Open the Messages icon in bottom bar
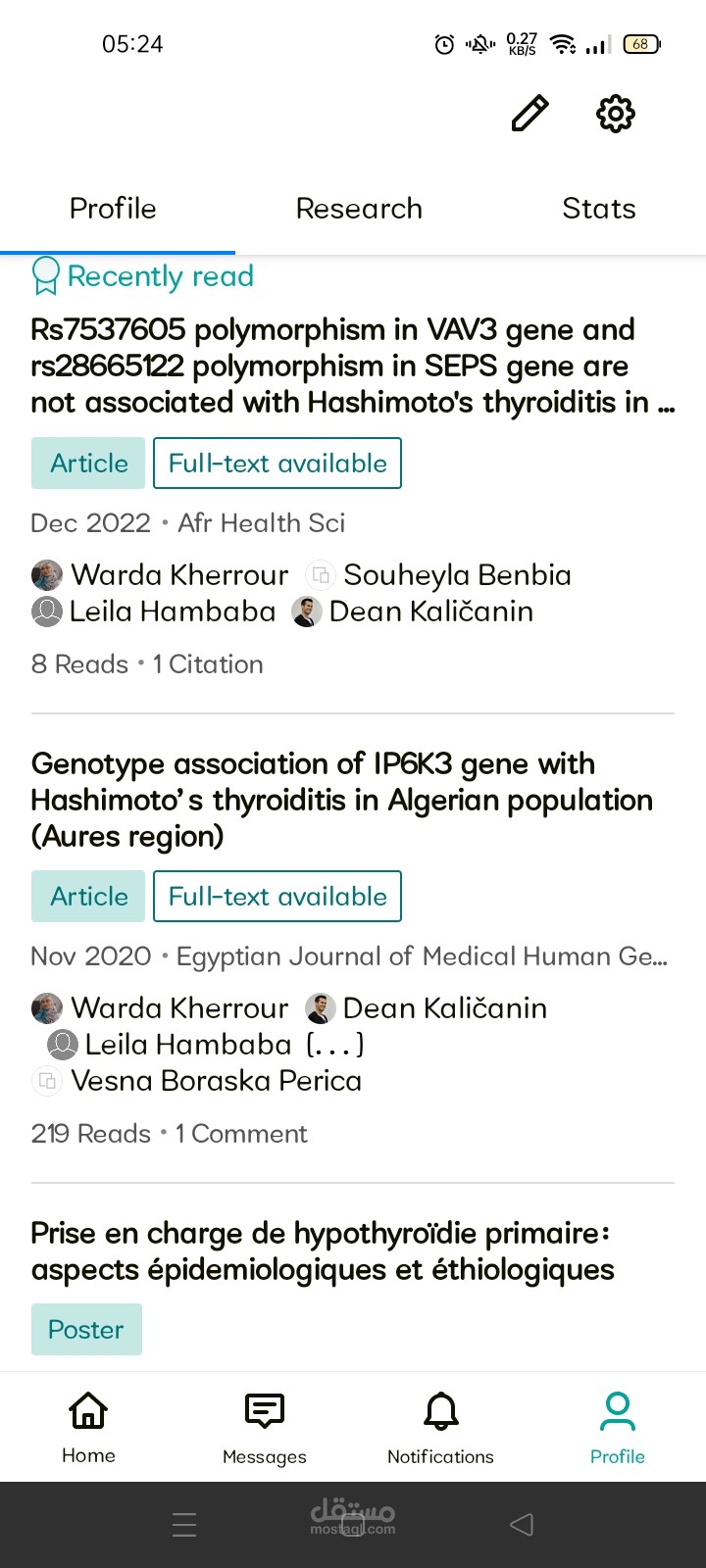Screen dimensions: 706x1568 point(265,1410)
